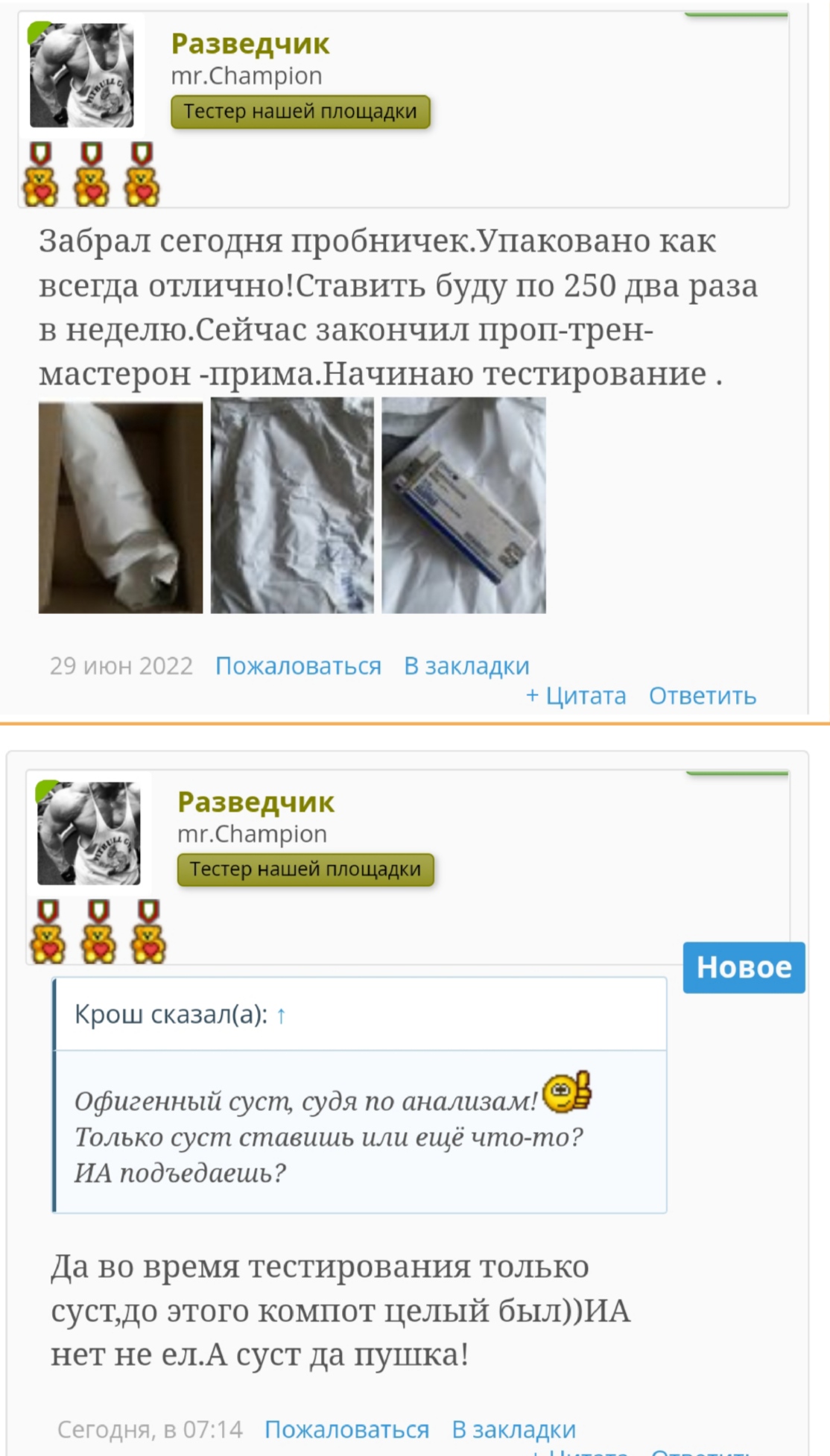Open Разведчик username in first post
The image size is (830, 1456).
(x=250, y=43)
